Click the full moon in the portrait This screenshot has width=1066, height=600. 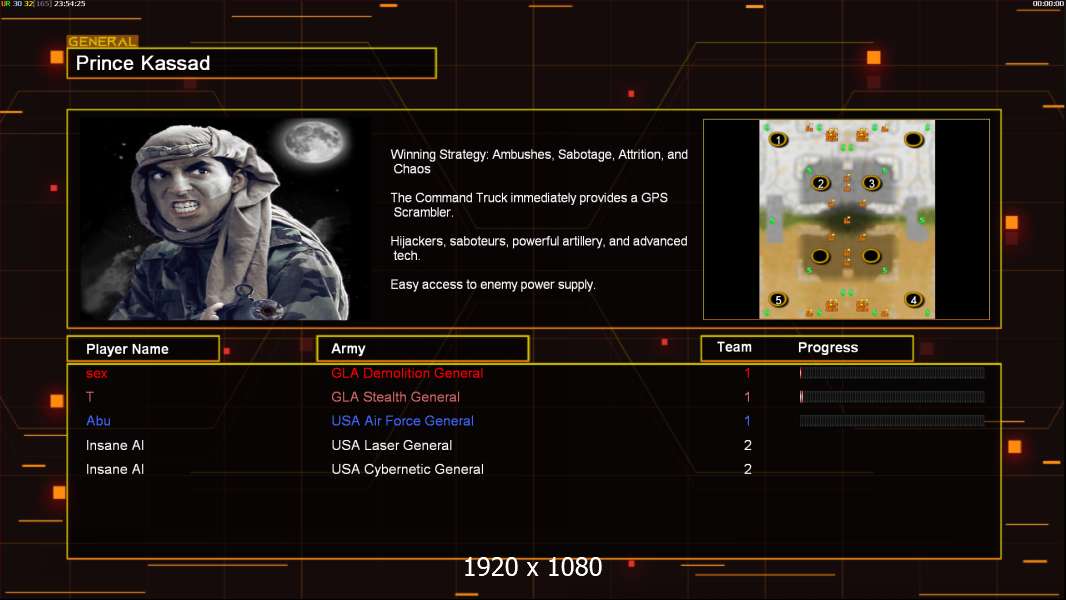313,141
